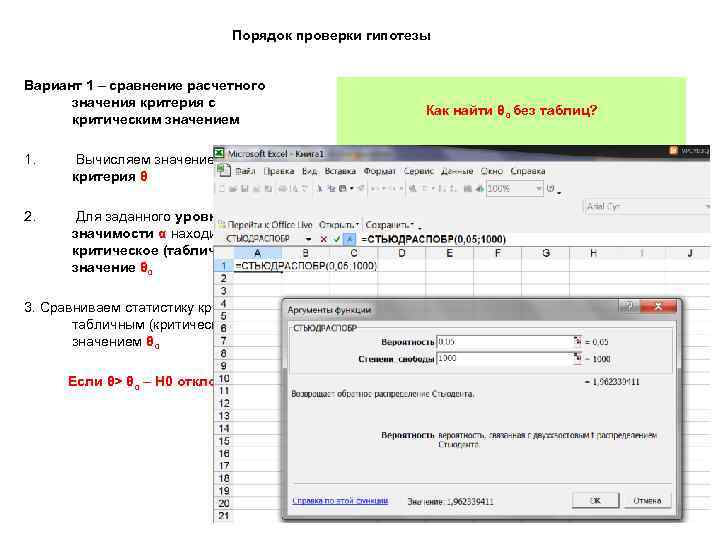
Task: Open the Окно menu
Action: 491,171
